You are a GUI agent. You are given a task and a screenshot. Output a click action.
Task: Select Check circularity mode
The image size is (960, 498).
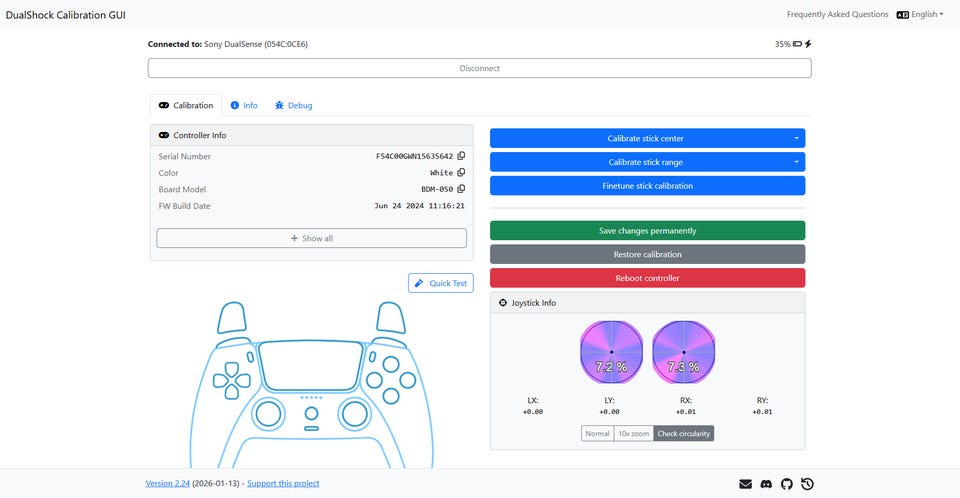(683, 434)
